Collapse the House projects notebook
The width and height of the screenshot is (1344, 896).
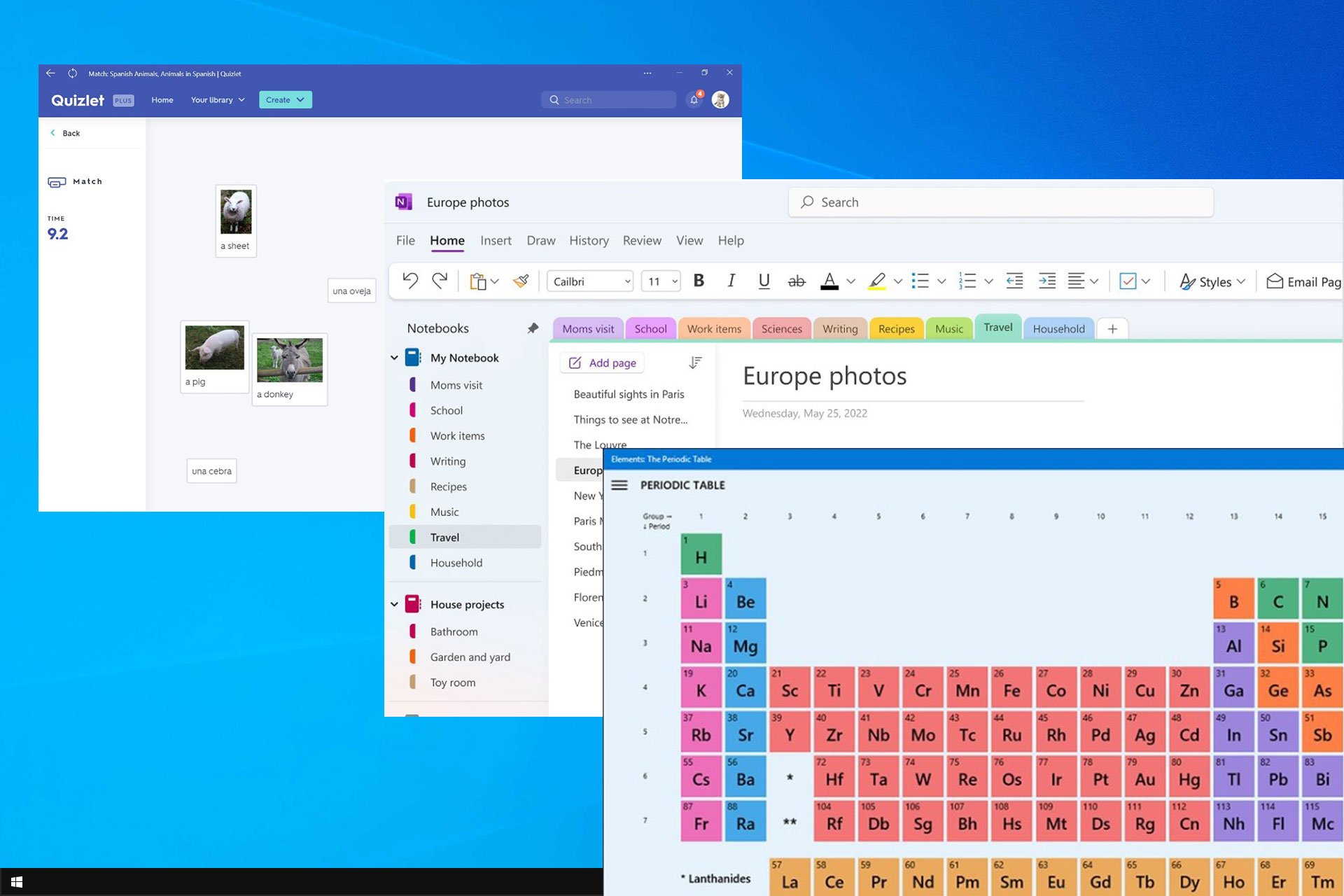pos(394,604)
